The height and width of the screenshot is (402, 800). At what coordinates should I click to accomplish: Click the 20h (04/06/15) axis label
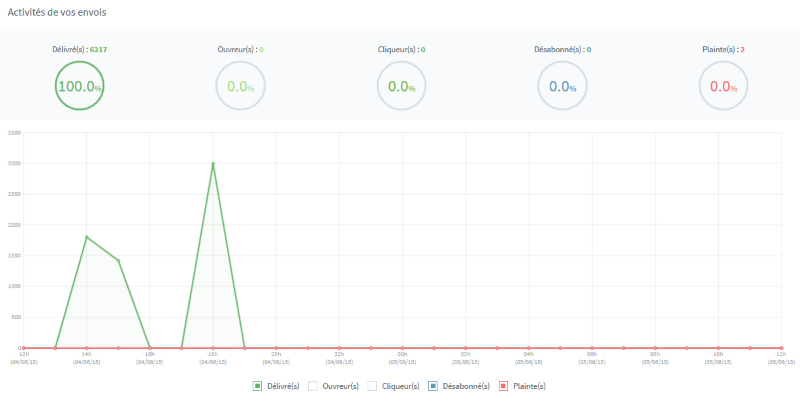coord(276,358)
